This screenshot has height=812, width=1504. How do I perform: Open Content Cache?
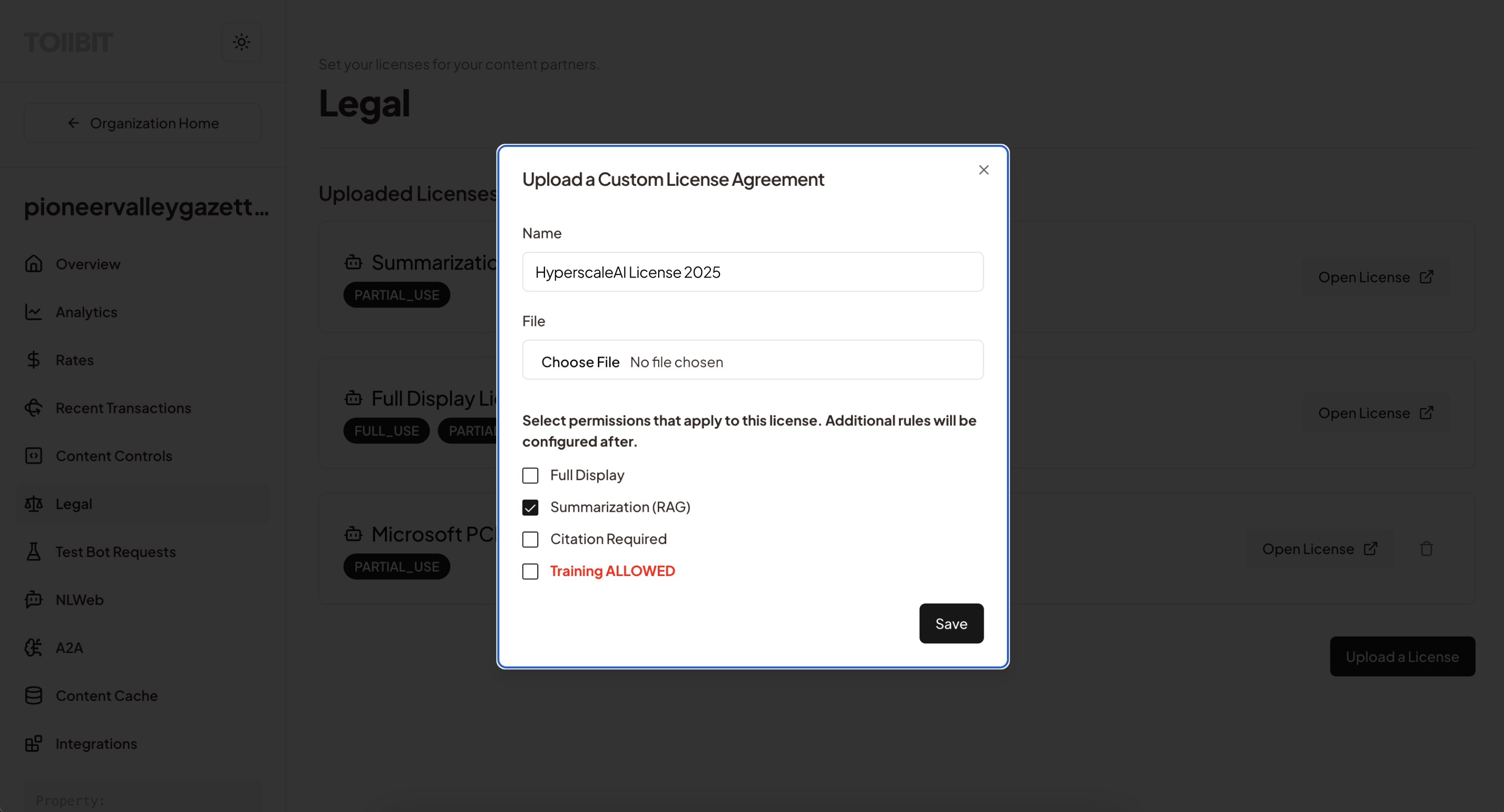[106, 696]
